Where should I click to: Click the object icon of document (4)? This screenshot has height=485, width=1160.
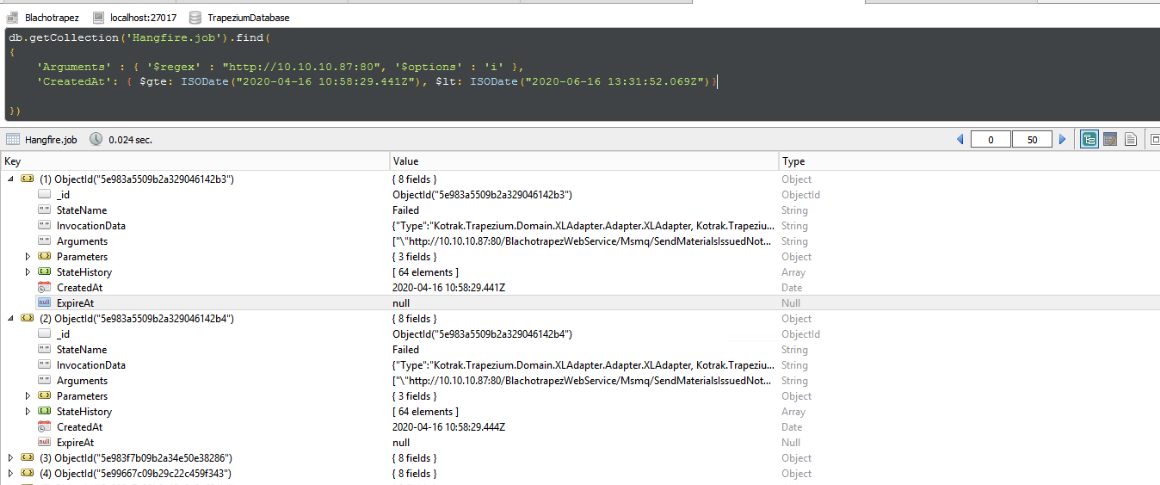click(x=27, y=473)
